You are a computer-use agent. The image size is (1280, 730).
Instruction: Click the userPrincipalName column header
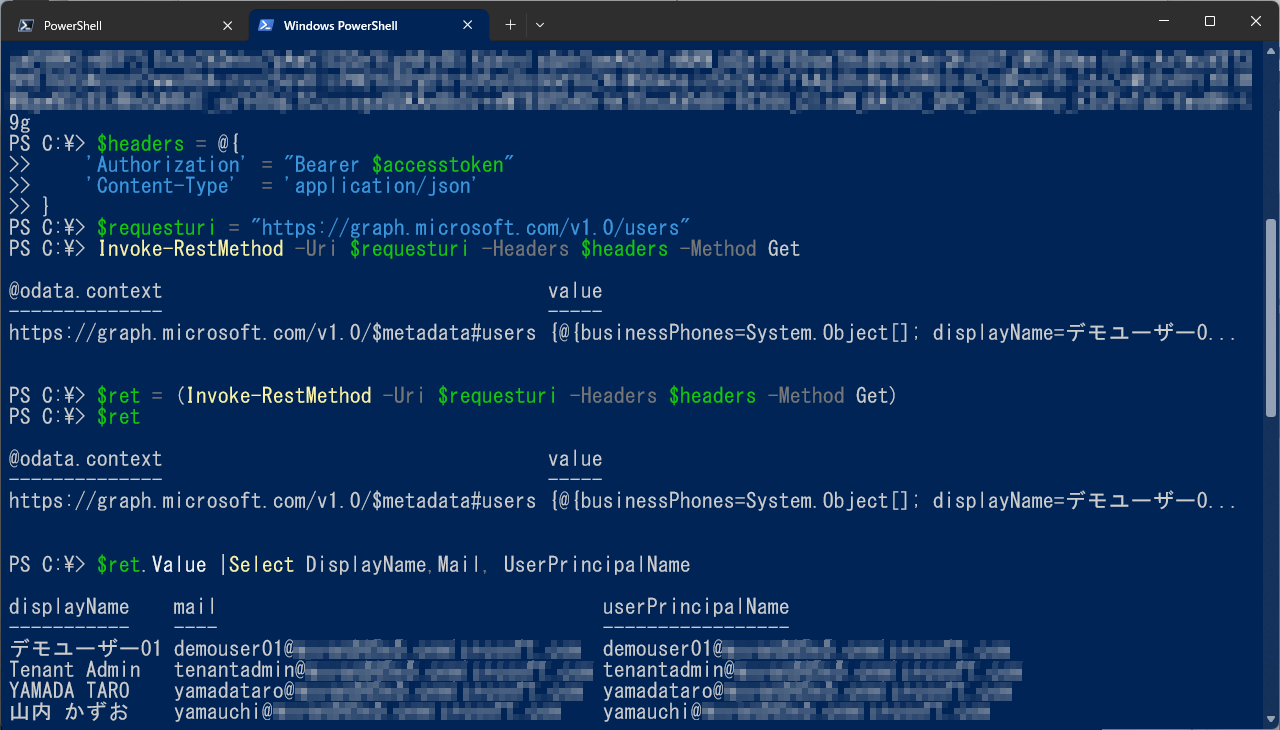click(695, 606)
